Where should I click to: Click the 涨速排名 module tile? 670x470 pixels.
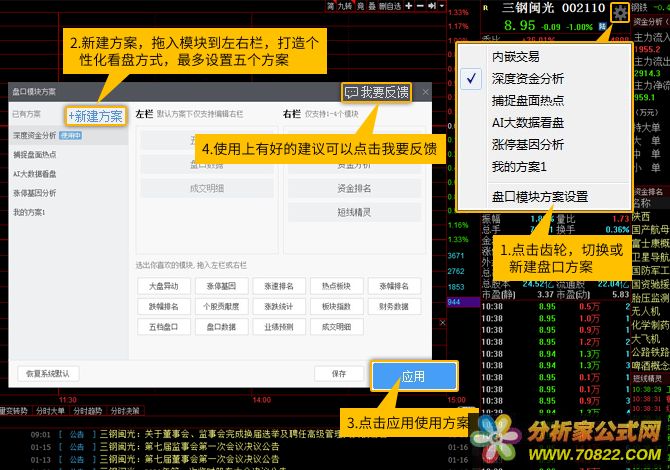(279, 286)
